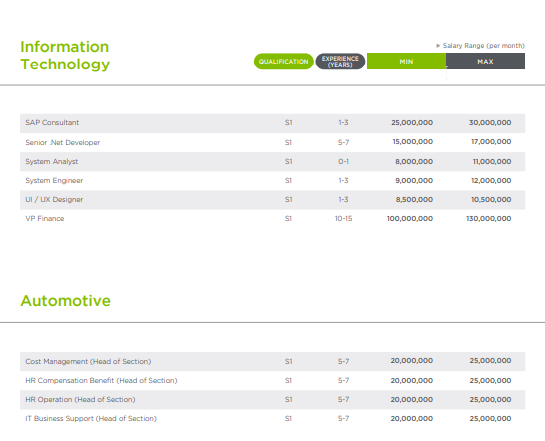Screen dimensions: 545x441
Task: Click the SAP Consultant job title
Action: [x=52, y=123]
